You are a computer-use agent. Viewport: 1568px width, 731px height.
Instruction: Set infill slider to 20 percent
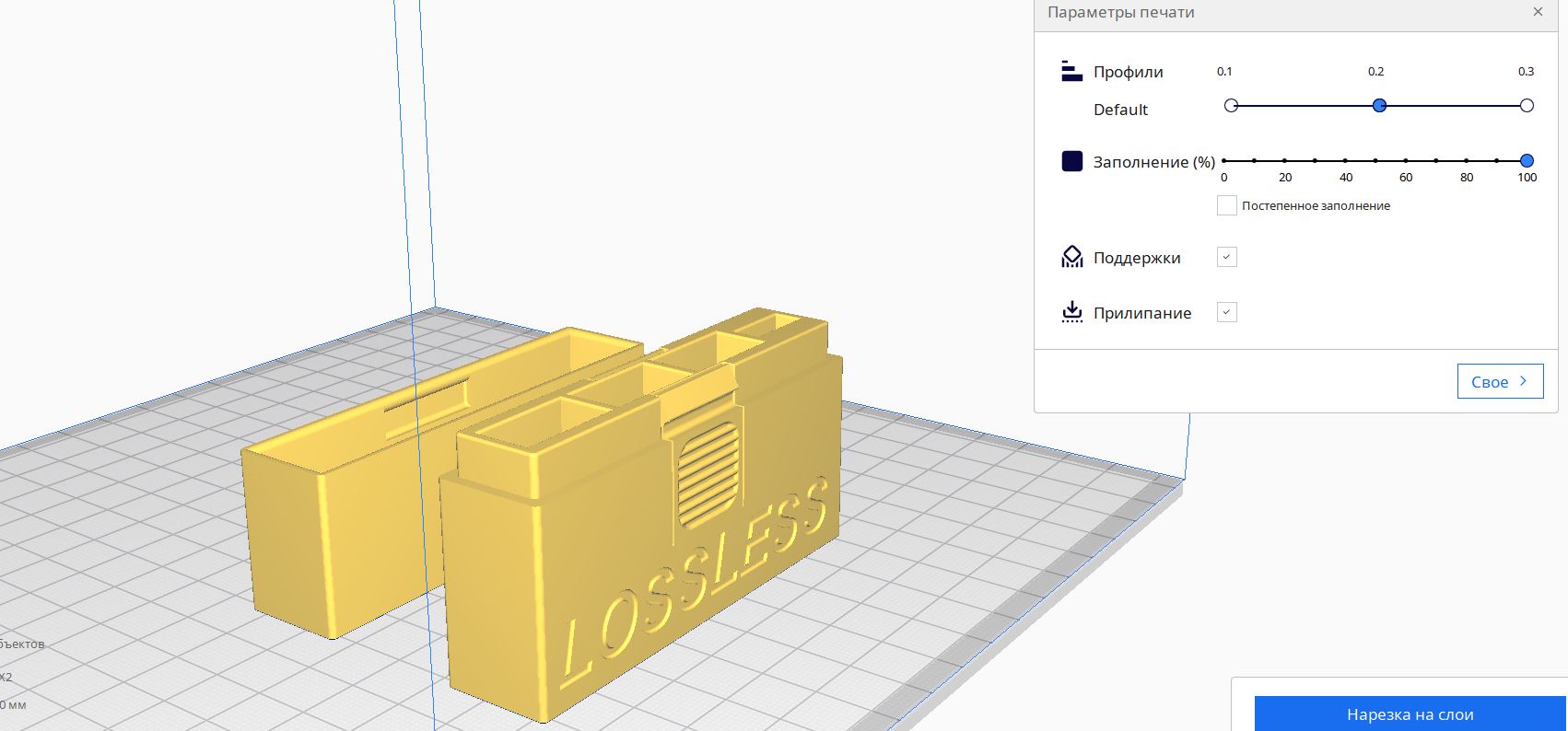(x=1284, y=161)
